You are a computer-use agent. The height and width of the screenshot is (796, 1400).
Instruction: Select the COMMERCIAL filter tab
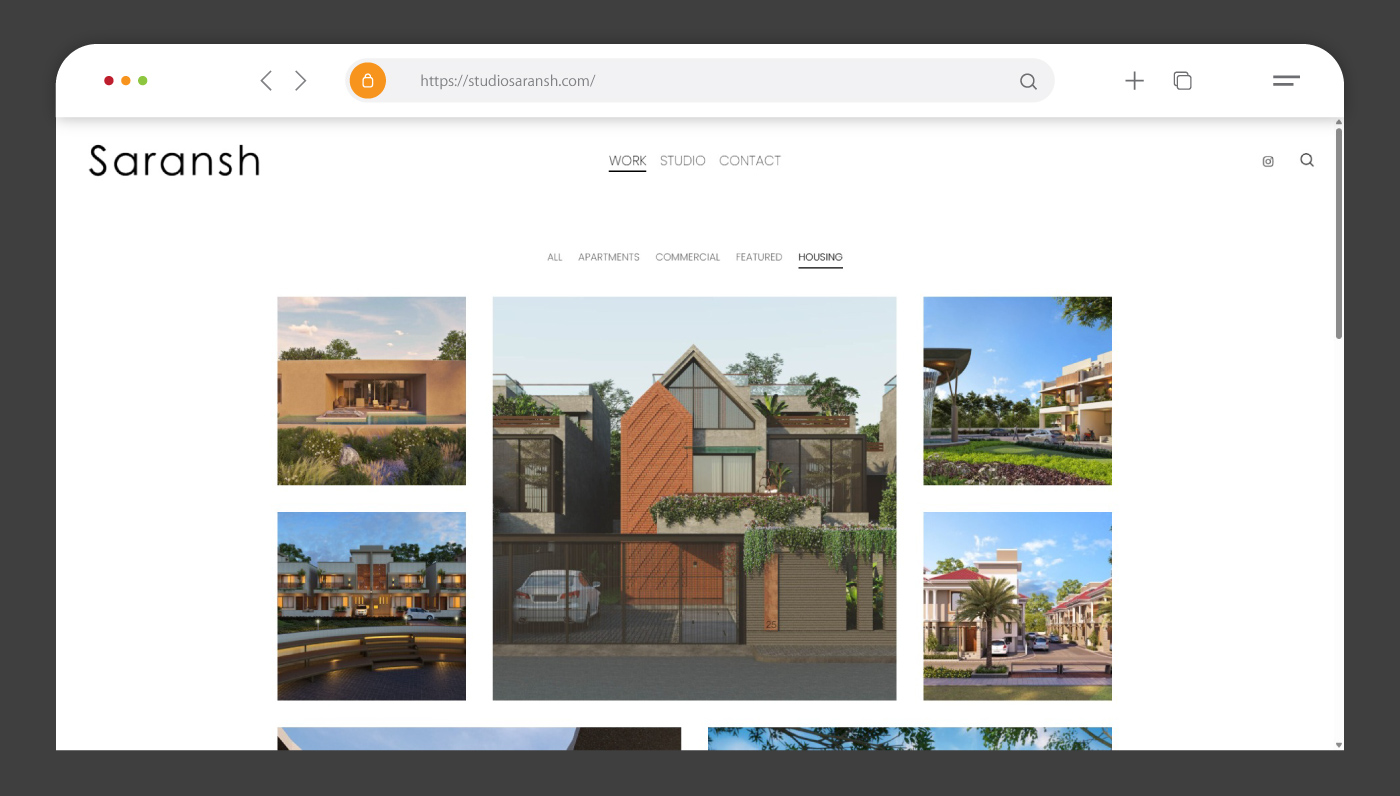coord(688,257)
